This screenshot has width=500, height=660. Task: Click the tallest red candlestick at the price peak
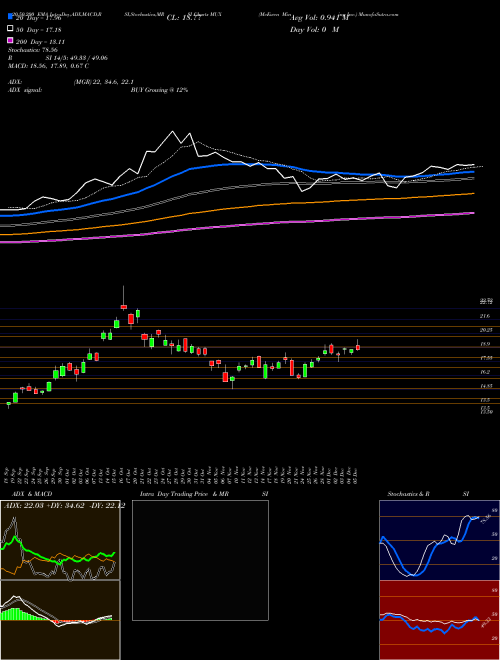pyautogui.click(x=123, y=307)
